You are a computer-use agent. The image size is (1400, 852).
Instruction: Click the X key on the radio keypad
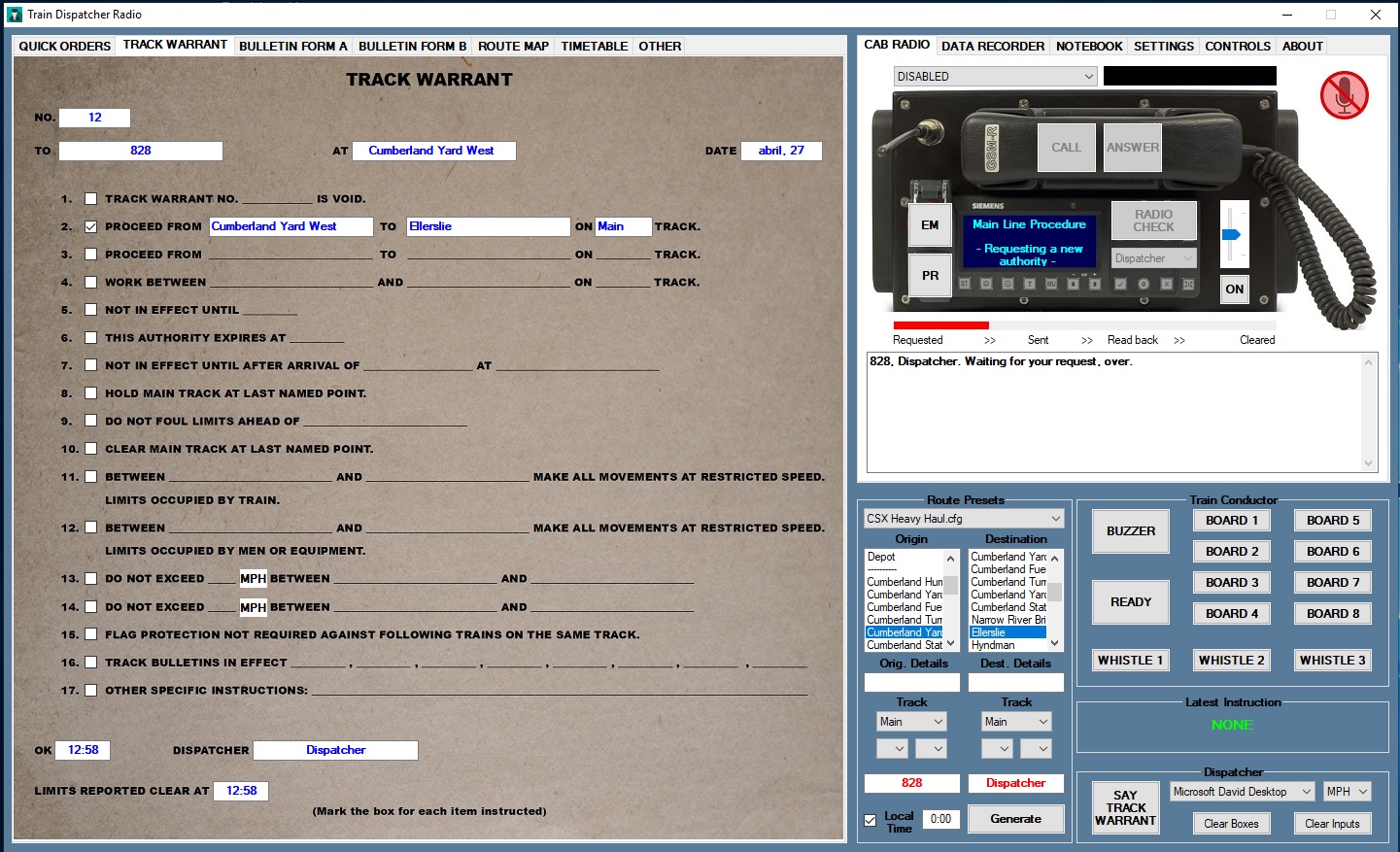point(1166,284)
